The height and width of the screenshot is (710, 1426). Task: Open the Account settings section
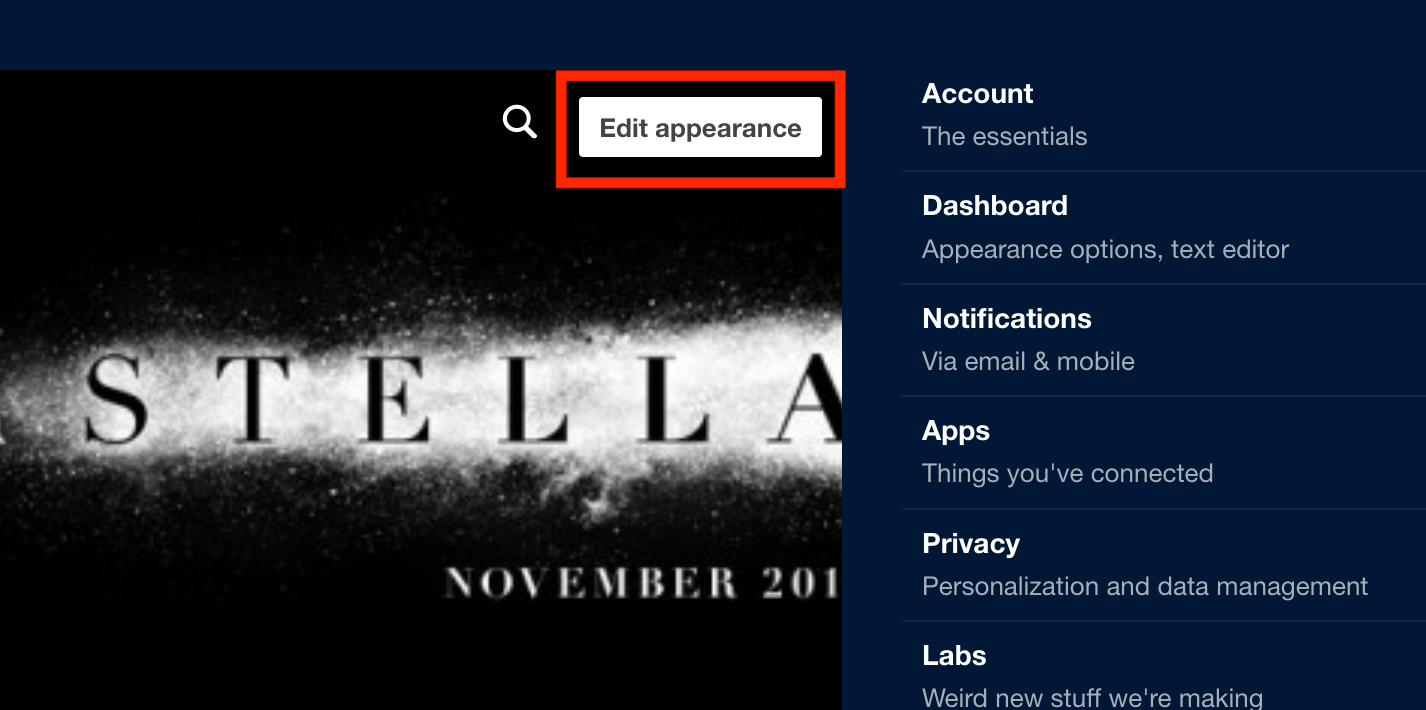tap(977, 94)
